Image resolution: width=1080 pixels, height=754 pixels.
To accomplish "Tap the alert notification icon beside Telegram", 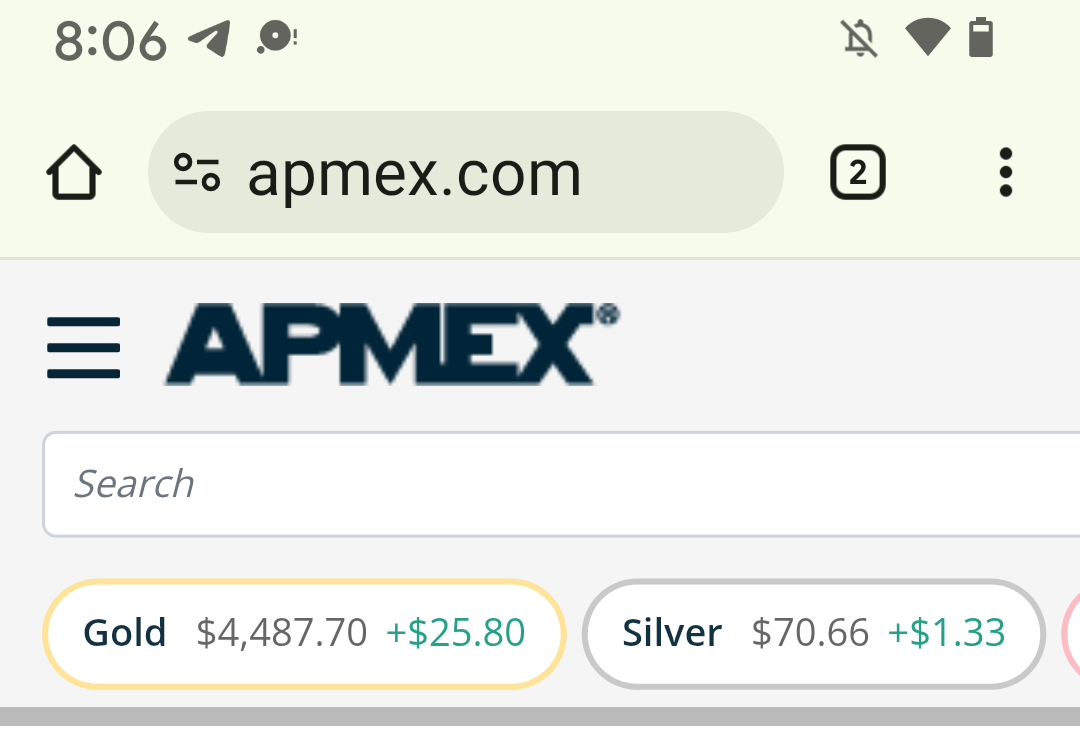I will tap(276, 39).
